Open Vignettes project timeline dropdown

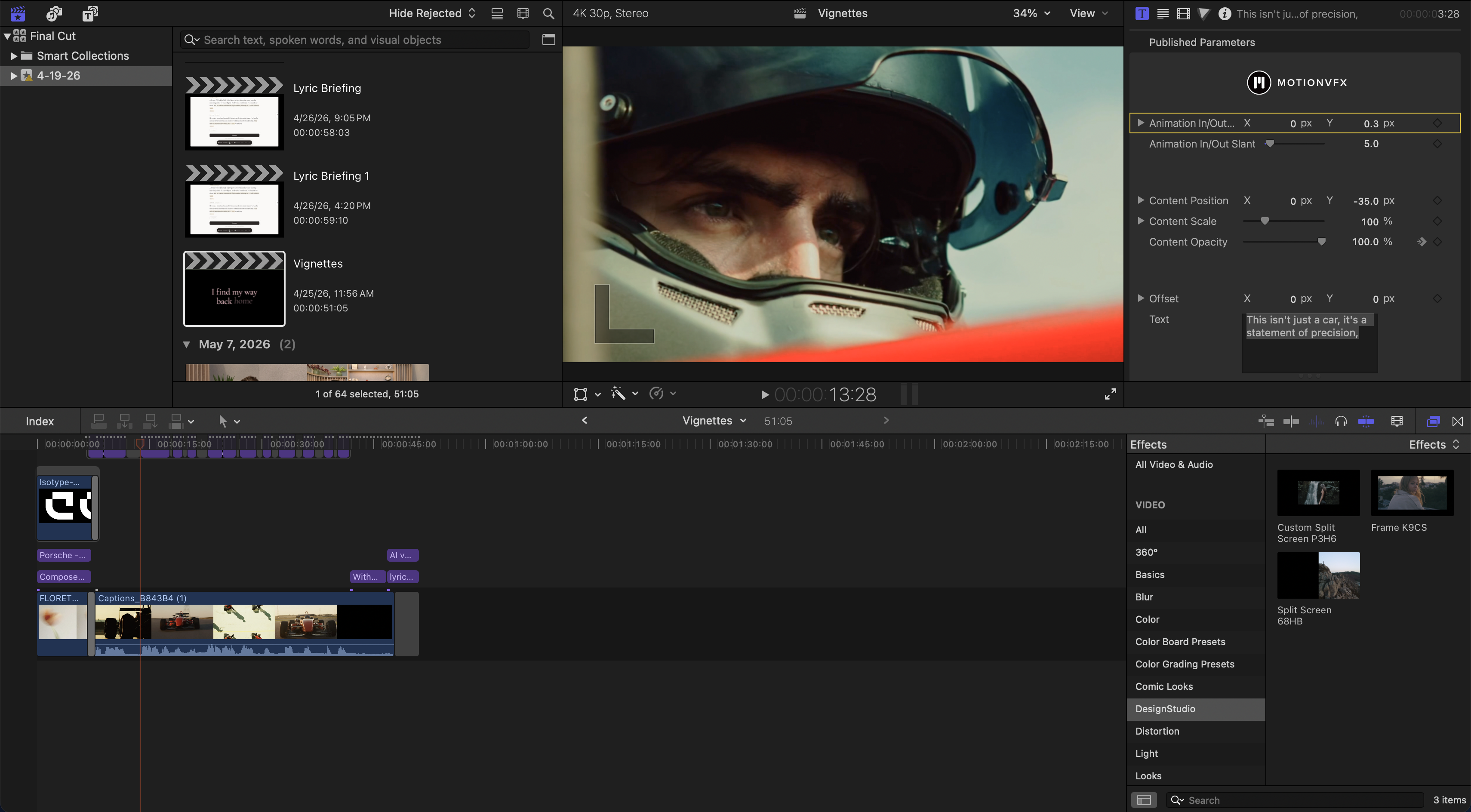(714, 421)
